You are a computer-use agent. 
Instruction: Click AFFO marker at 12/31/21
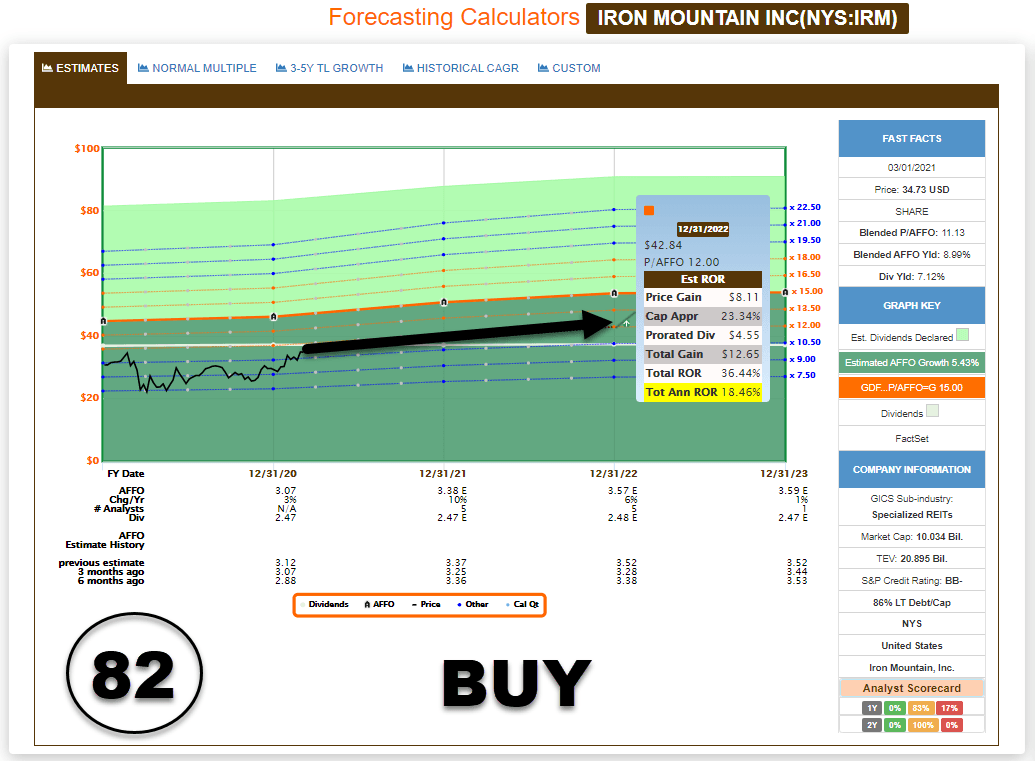(444, 302)
